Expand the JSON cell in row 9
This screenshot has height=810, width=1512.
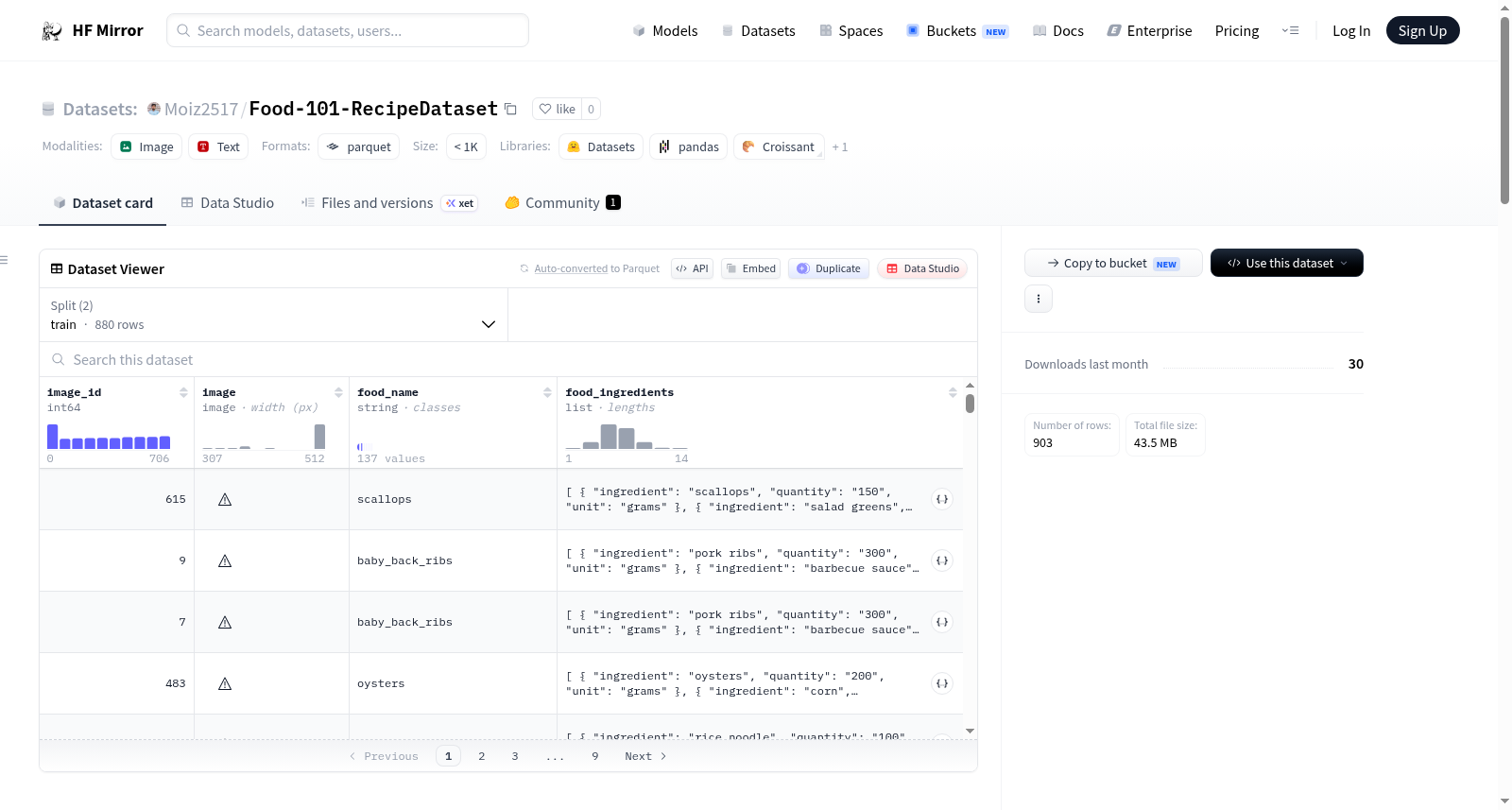pos(942,560)
